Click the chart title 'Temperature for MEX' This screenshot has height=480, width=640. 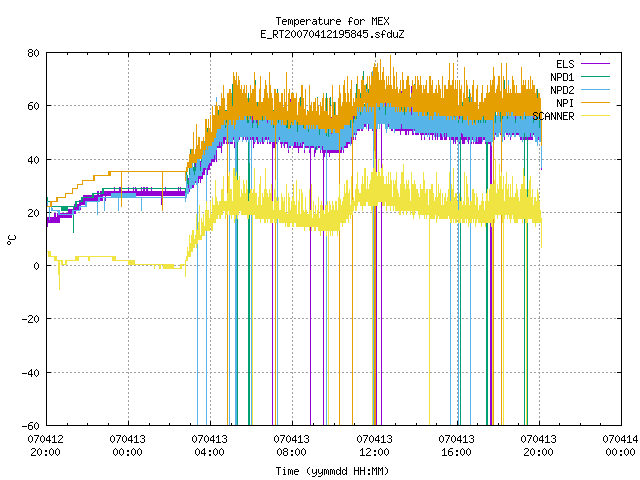(332, 21)
